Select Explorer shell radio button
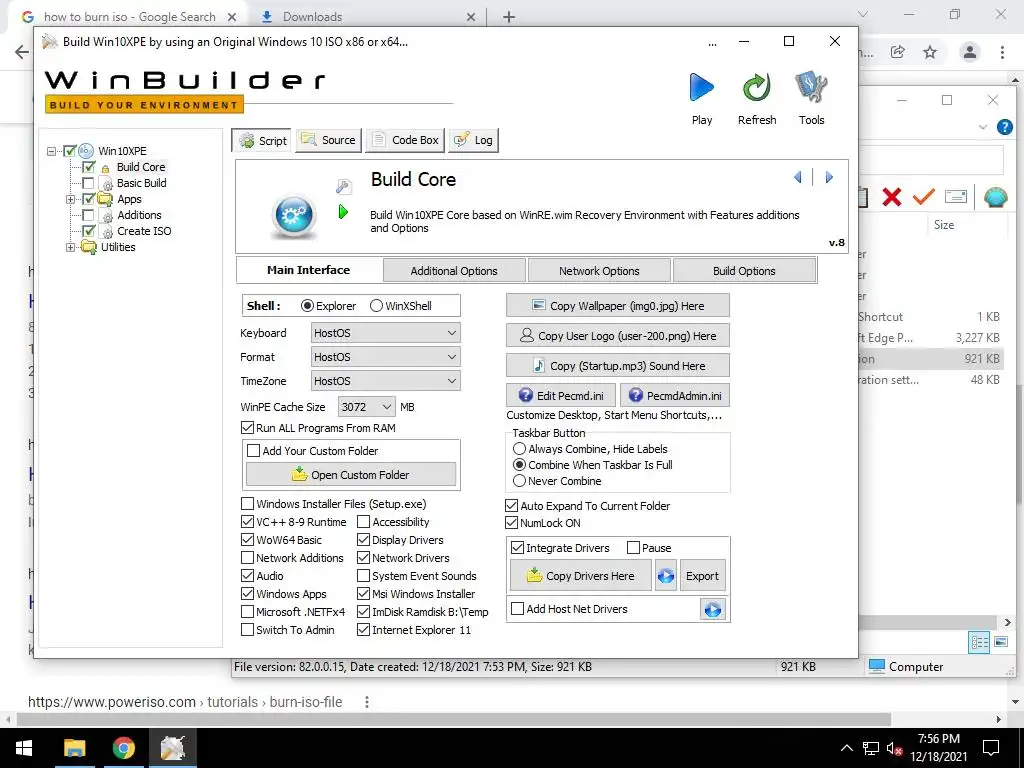1024x768 pixels. tap(307, 306)
